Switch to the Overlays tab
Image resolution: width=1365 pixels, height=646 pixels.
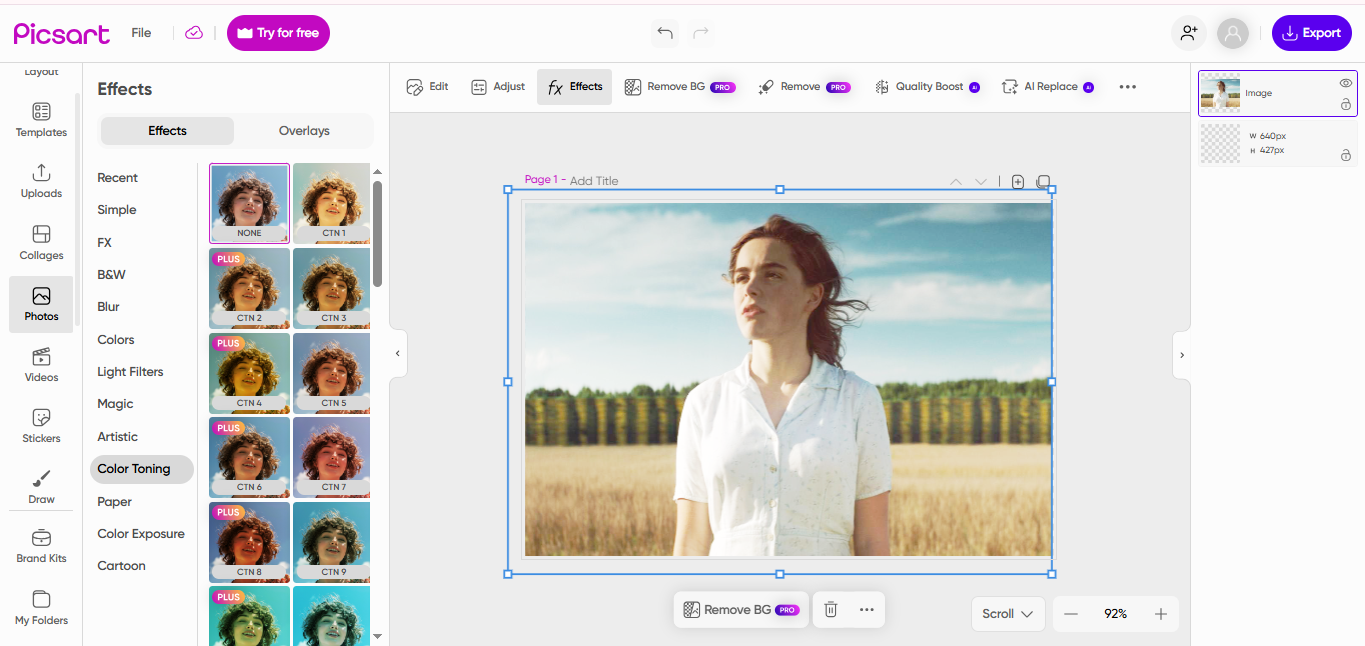[304, 131]
